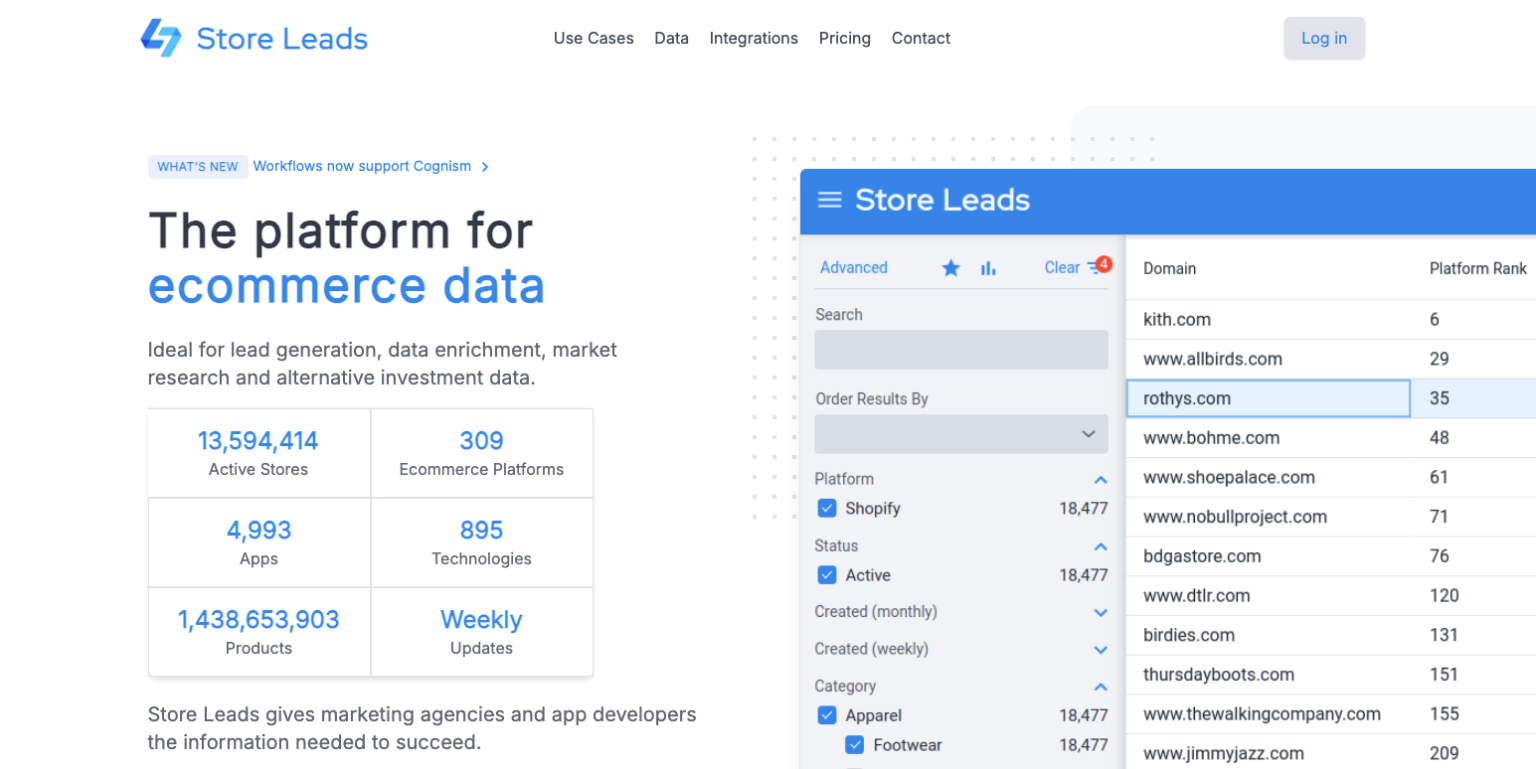This screenshot has height=769, width=1536.
Task: Click the star favorites icon near Advanced
Action: [x=950, y=268]
